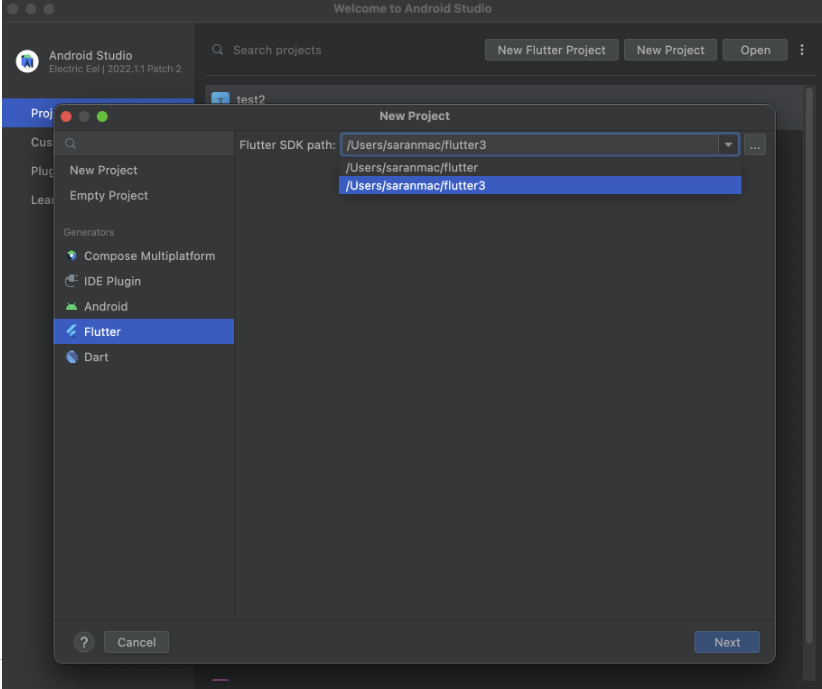
Task: Click the test2 project icon
Action: (x=220, y=99)
